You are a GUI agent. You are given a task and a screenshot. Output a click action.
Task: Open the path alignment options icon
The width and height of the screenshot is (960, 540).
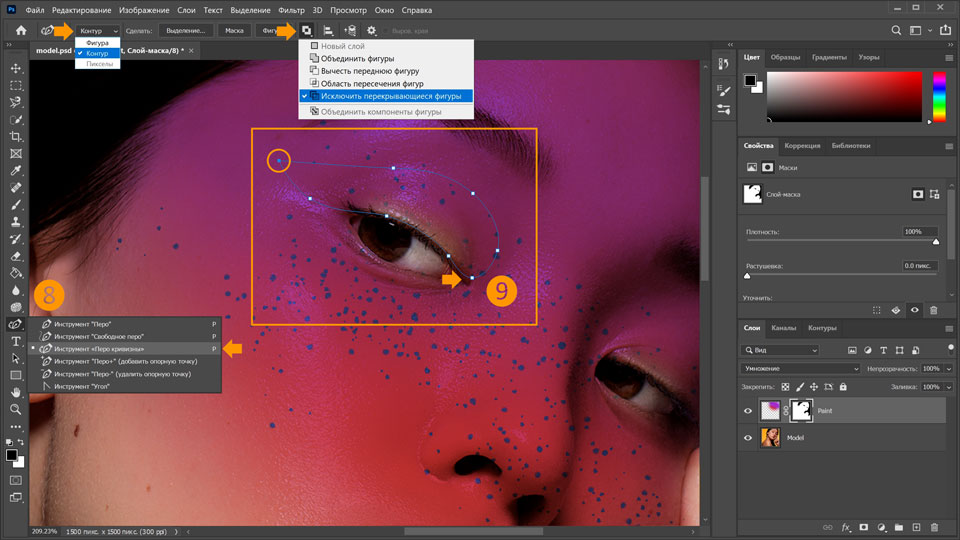coord(328,31)
